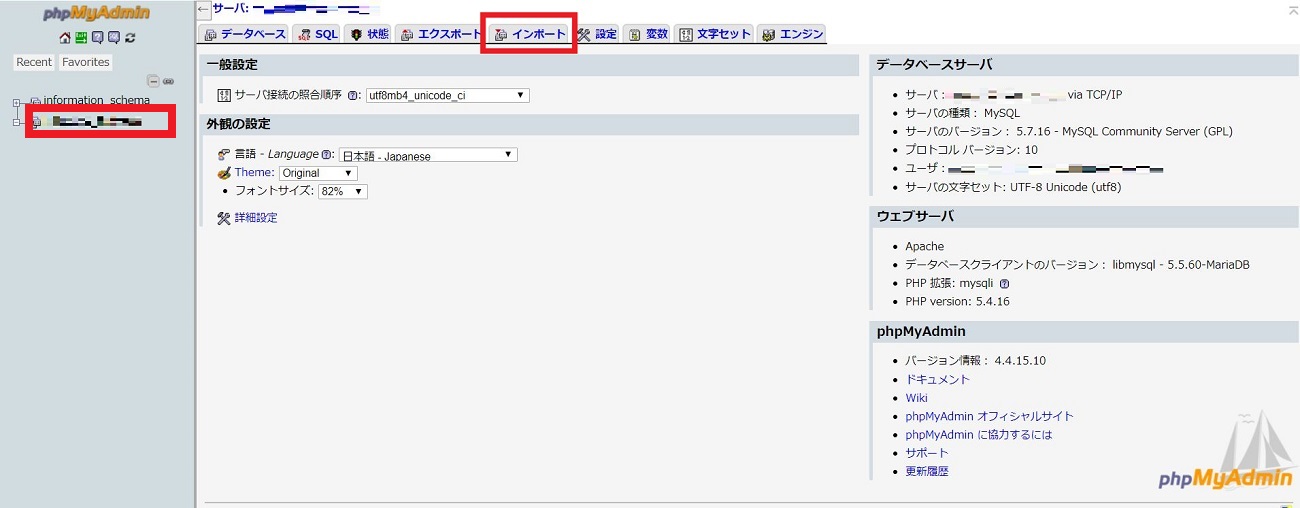Switch to the インポート tab
The height and width of the screenshot is (508, 1300).
pyautogui.click(x=530, y=34)
